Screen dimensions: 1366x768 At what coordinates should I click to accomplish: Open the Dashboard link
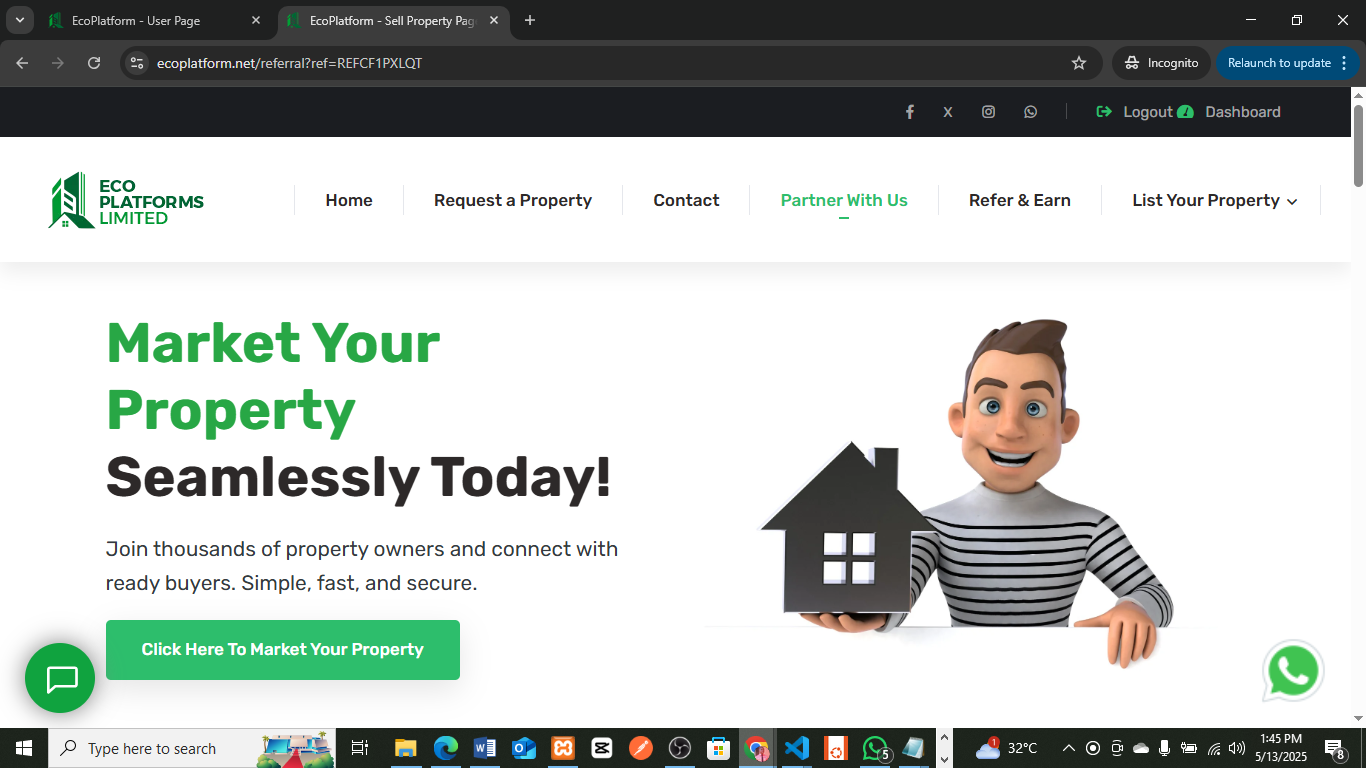point(1243,112)
